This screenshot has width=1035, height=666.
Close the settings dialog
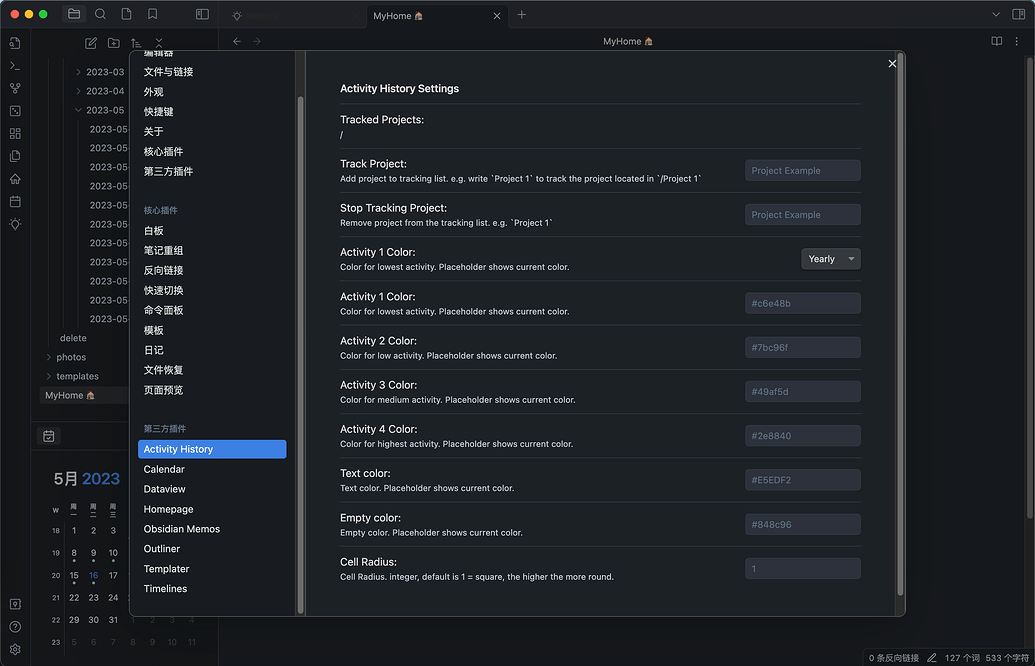click(892, 64)
